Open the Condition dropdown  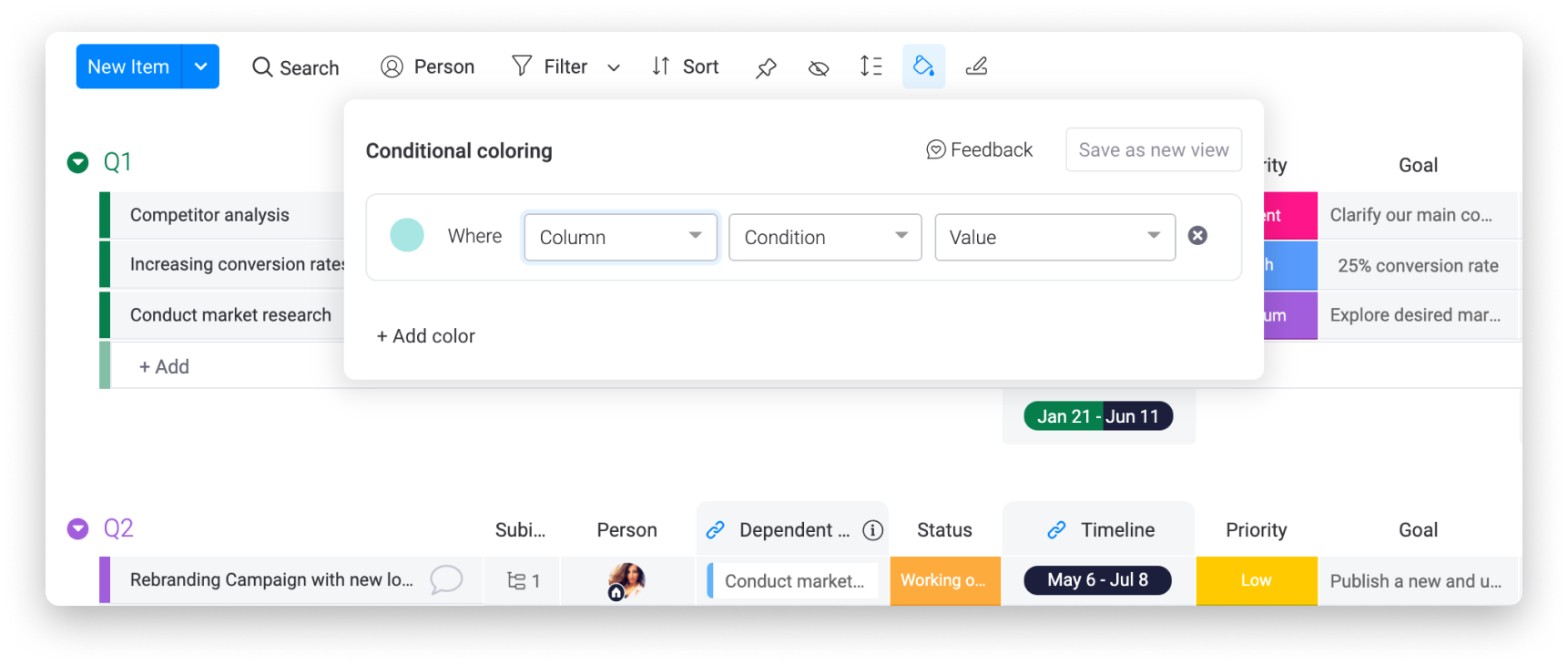825,237
